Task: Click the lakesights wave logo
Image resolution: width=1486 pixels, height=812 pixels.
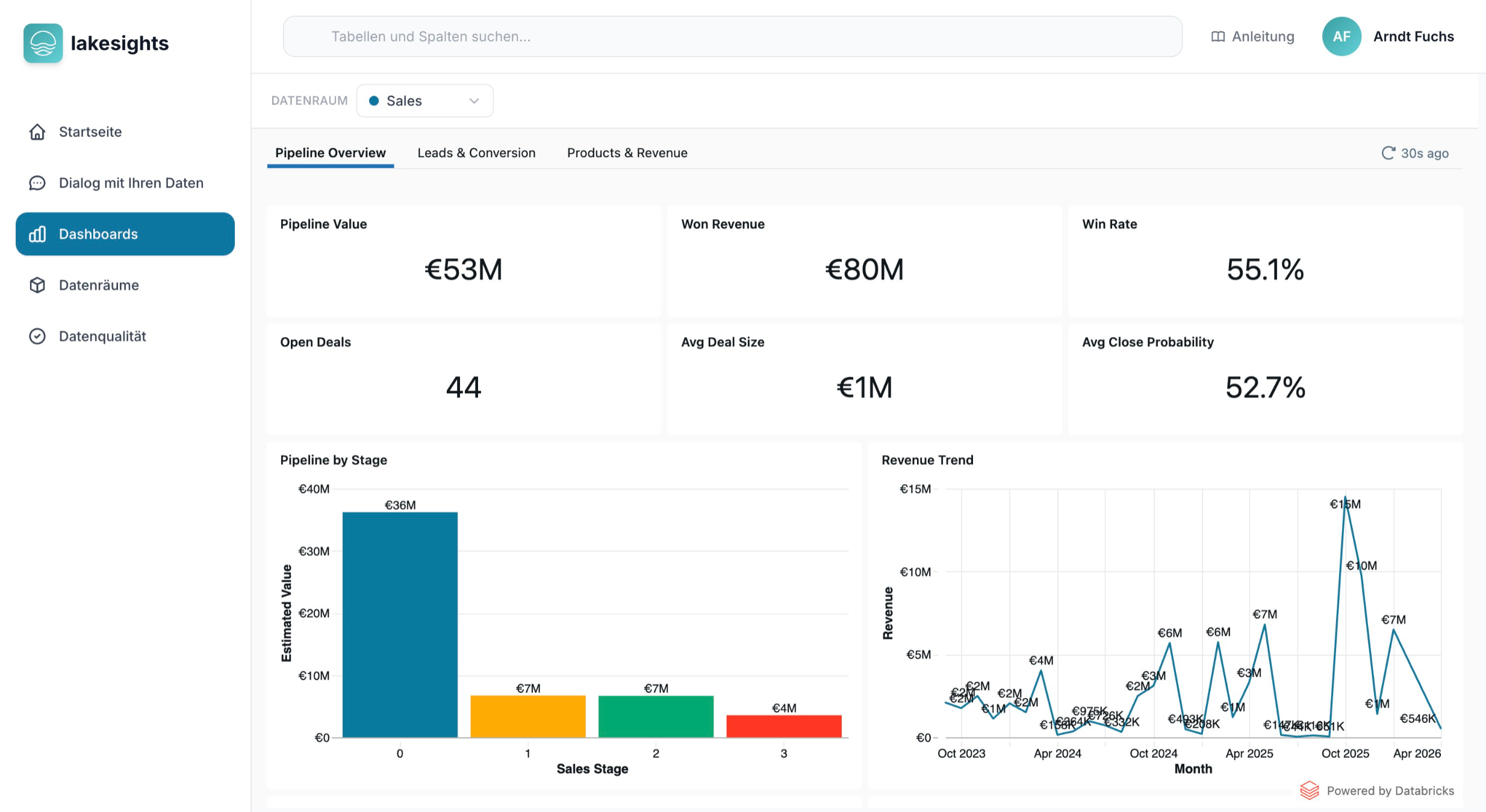Action: 43,43
